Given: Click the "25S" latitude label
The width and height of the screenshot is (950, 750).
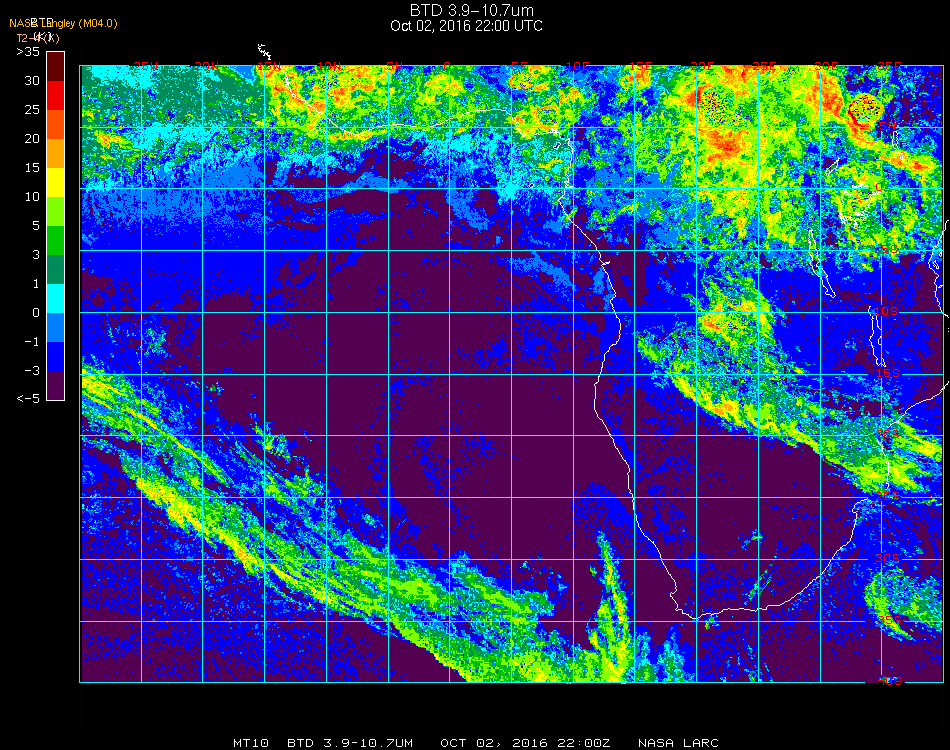Looking at the screenshot, I should [x=888, y=497].
